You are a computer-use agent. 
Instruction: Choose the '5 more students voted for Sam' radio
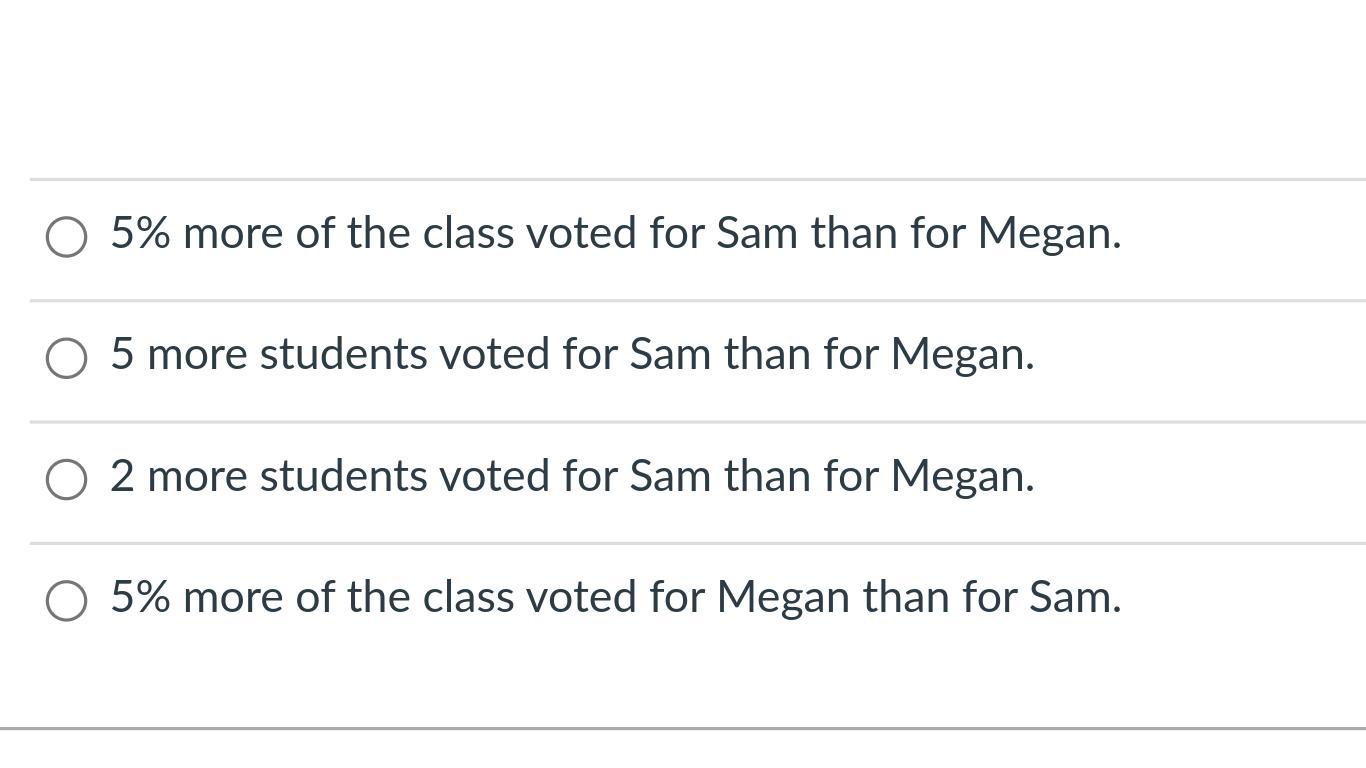point(66,358)
